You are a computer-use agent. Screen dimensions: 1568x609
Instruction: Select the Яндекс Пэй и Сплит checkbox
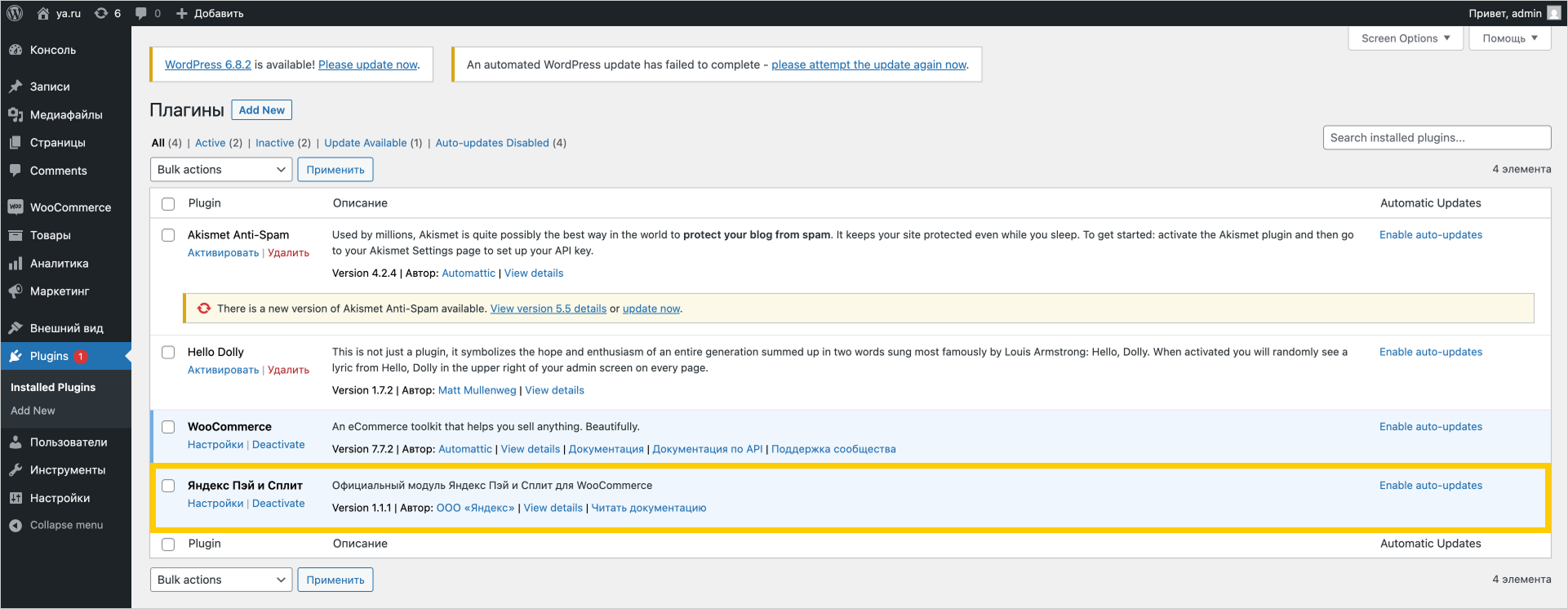[168, 486]
